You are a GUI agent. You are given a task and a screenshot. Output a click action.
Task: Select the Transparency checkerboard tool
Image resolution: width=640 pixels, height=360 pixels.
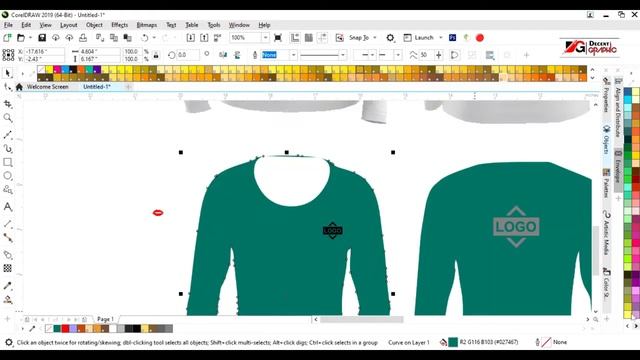[x=7, y=268]
